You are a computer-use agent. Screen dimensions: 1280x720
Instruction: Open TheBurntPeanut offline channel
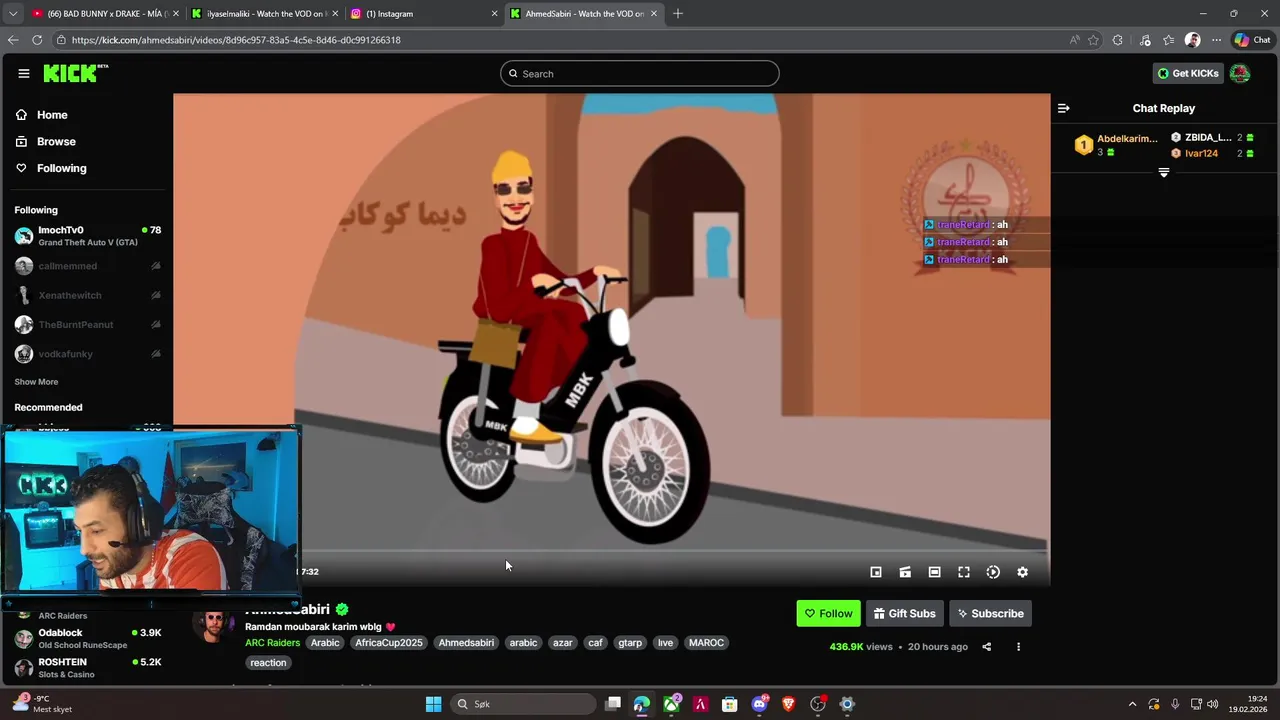[x=87, y=324]
